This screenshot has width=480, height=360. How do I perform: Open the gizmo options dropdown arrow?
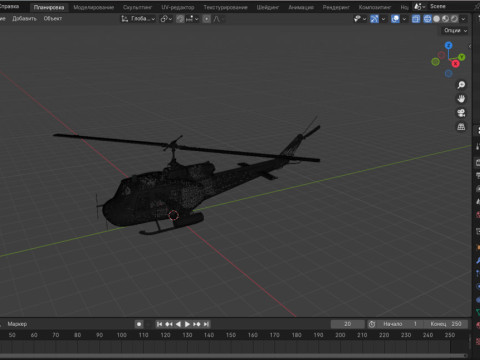(x=383, y=19)
